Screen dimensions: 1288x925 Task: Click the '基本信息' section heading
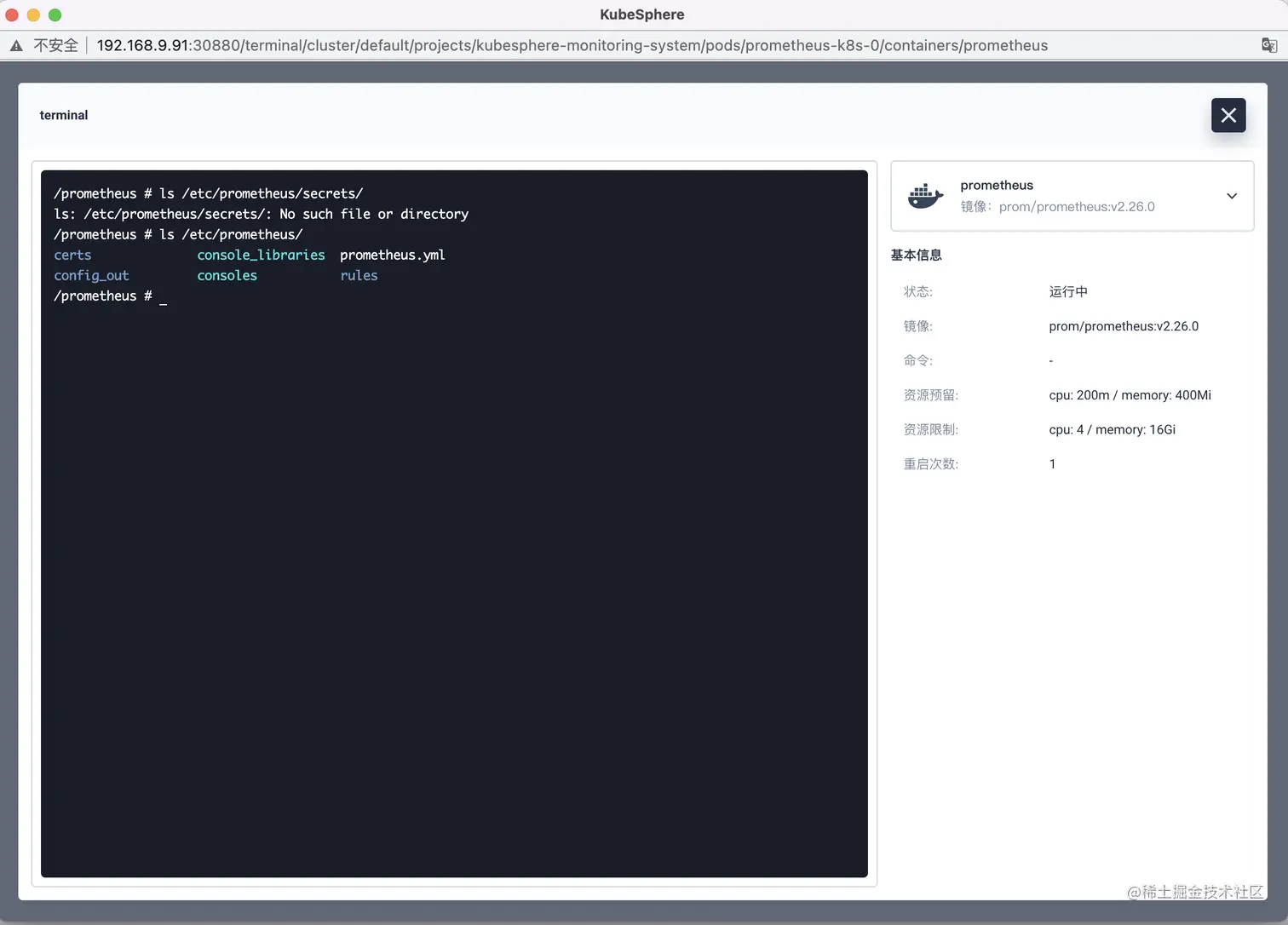[x=916, y=255]
